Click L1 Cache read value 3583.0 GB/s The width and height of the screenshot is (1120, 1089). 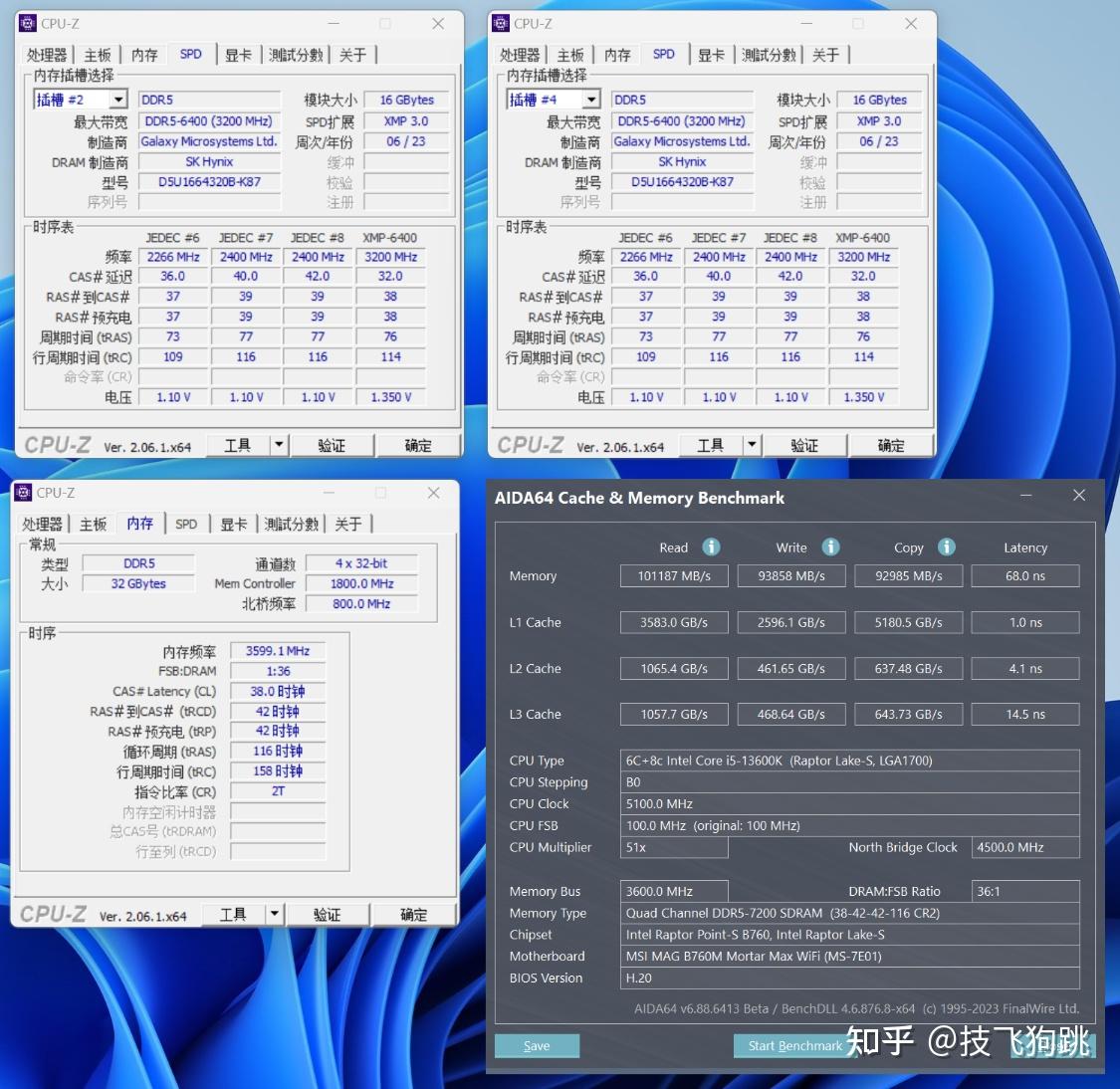click(674, 622)
